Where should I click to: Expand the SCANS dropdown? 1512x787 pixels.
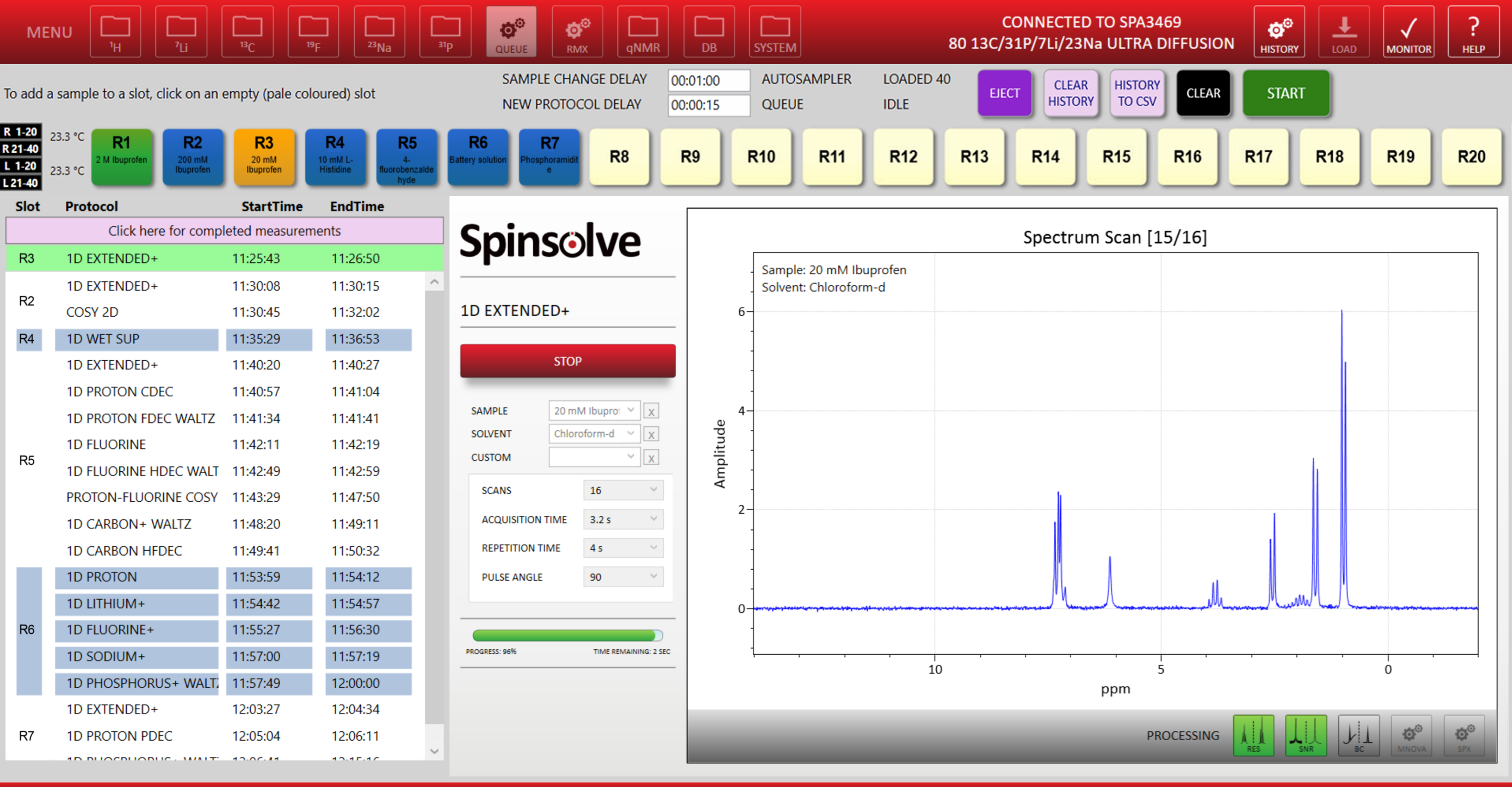[623, 490]
